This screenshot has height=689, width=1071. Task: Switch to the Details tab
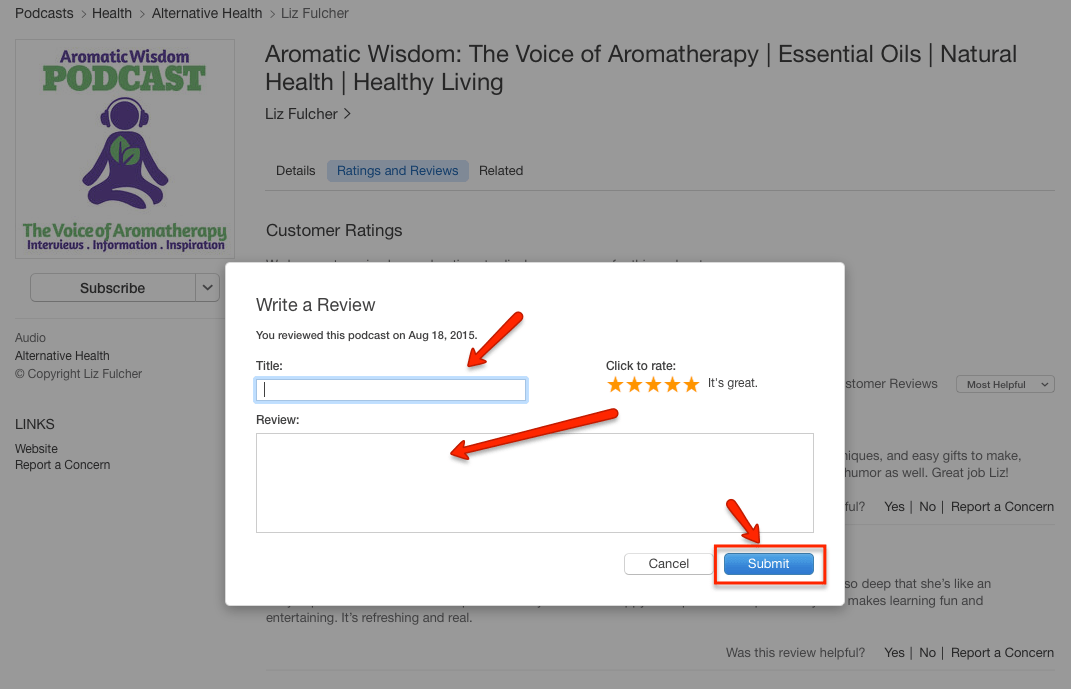pos(296,171)
